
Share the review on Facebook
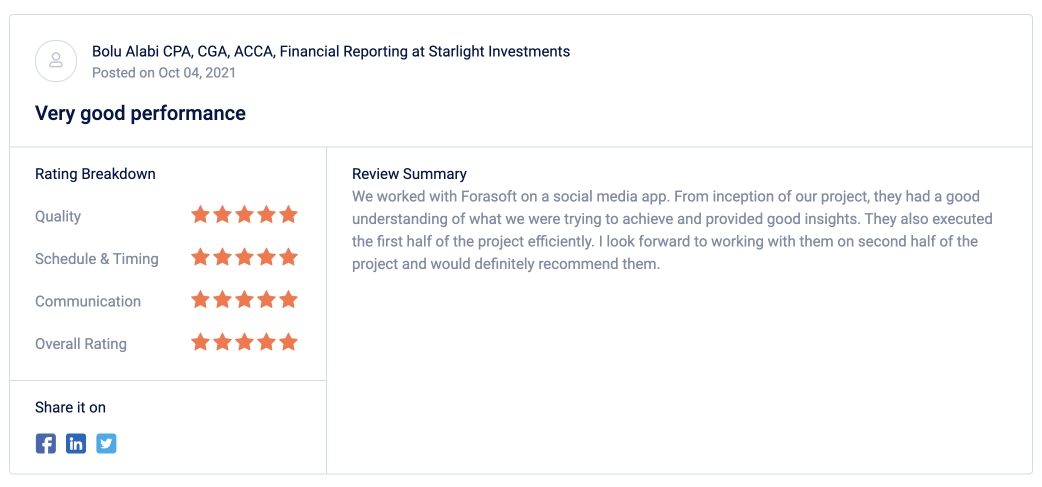click(46, 443)
